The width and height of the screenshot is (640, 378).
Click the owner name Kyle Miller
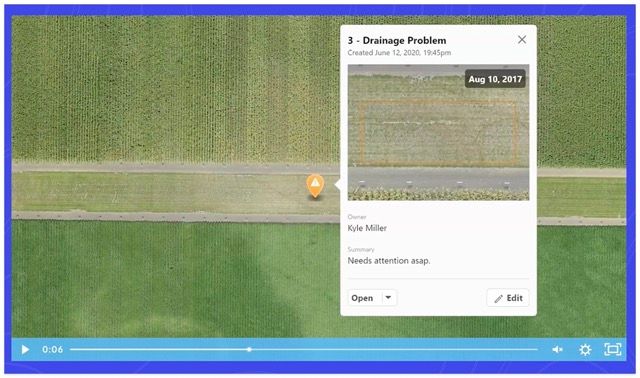coord(367,228)
